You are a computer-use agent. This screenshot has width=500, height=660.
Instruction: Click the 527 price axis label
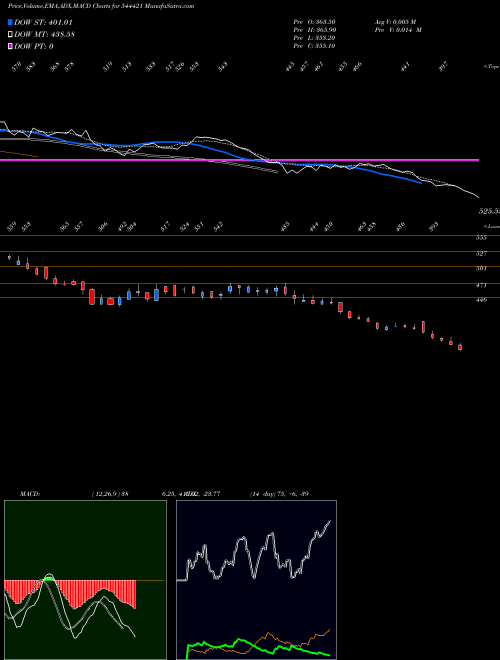pyautogui.click(x=481, y=253)
